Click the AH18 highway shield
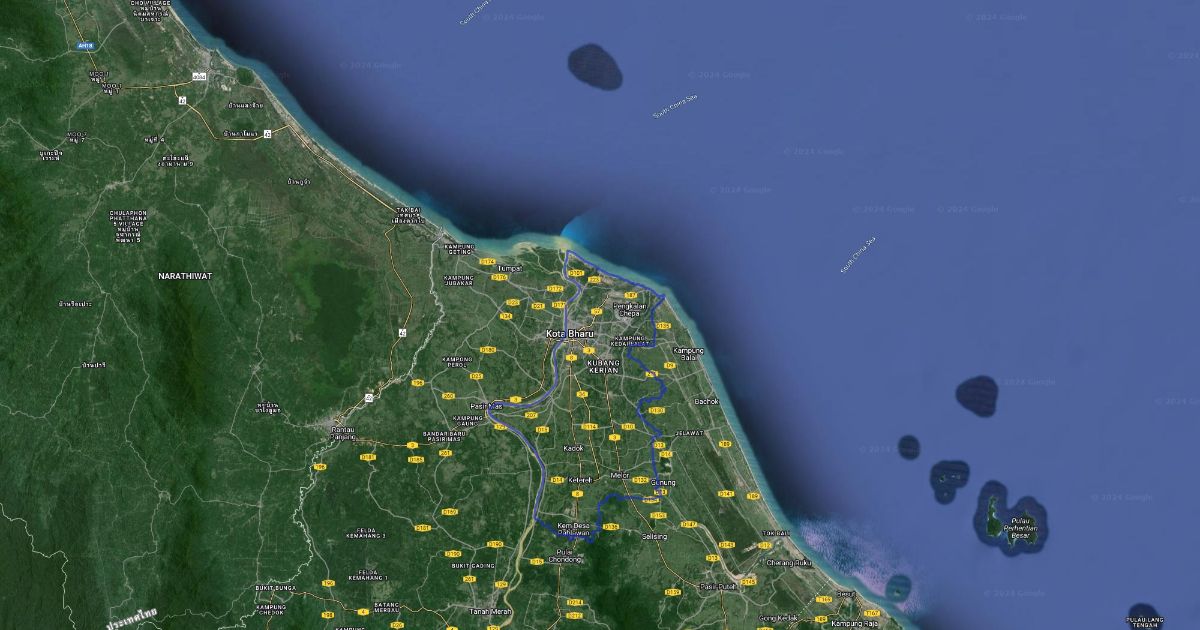Image resolution: width=1200 pixels, height=630 pixels. 85,45
